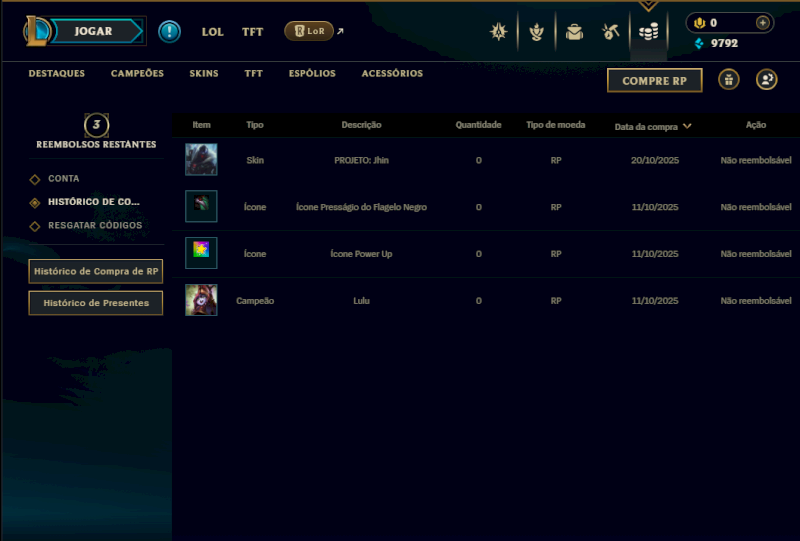Viewport: 800px width, 541px height.
Task: Click the COMPRE RP button
Action: pyautogui.click(x=655, y=81)
